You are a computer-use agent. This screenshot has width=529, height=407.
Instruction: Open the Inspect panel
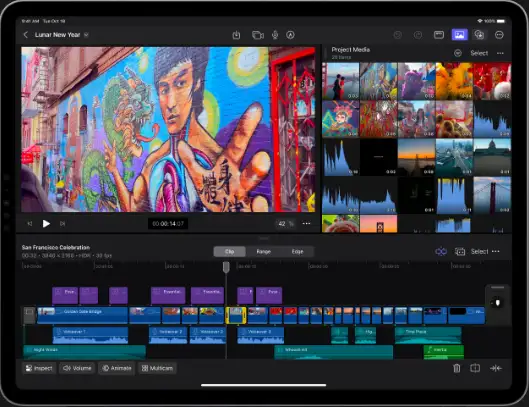(x=39, y=368)
